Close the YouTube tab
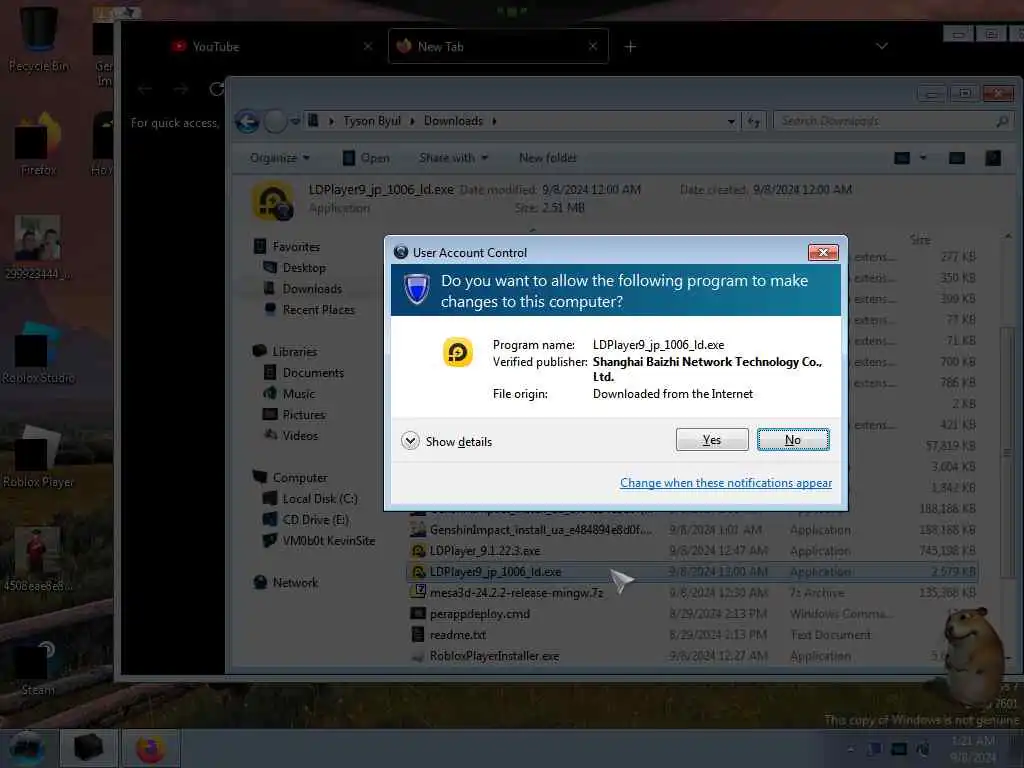1024x768 pixels. tap(368, 46)
